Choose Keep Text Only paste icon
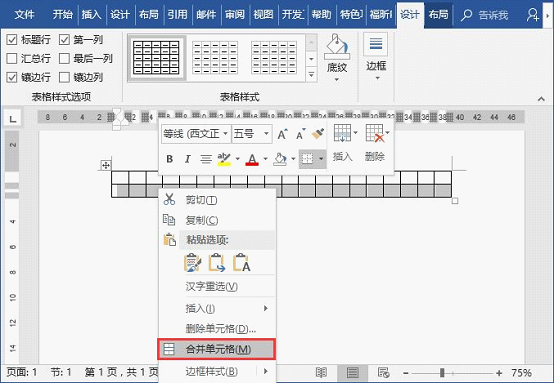Viewport: 554px width, 383px height. (242, 263)
